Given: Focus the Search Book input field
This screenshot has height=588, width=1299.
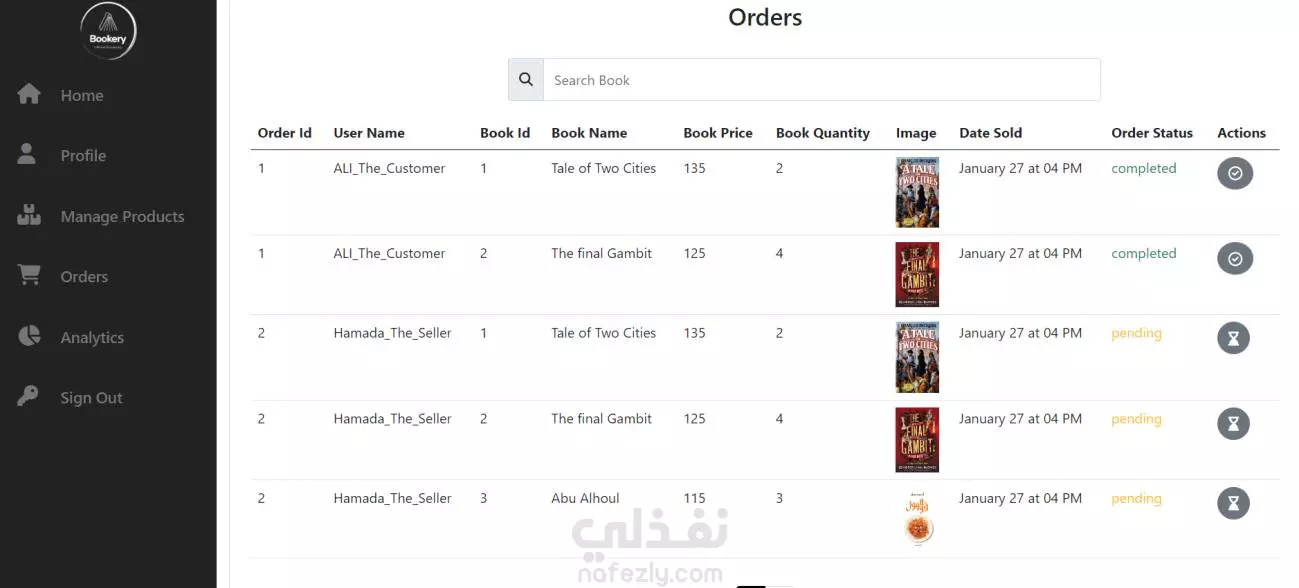Looking at the screenshot, I should (821, 80).
